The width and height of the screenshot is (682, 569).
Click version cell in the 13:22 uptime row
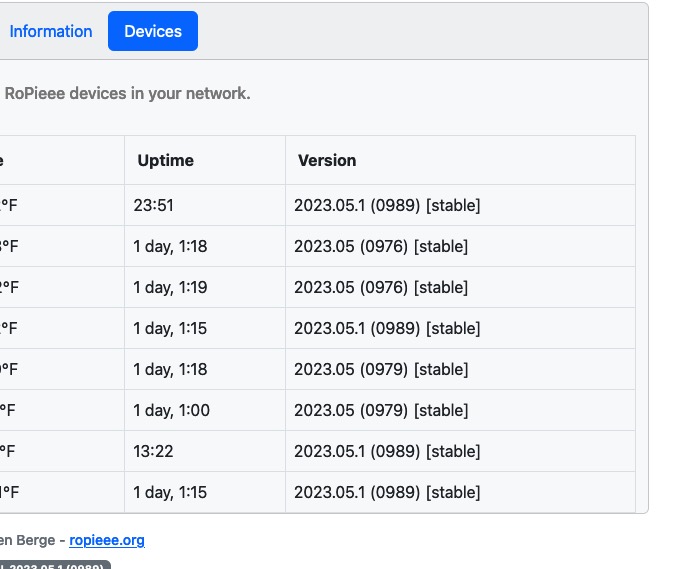[387, 451]
